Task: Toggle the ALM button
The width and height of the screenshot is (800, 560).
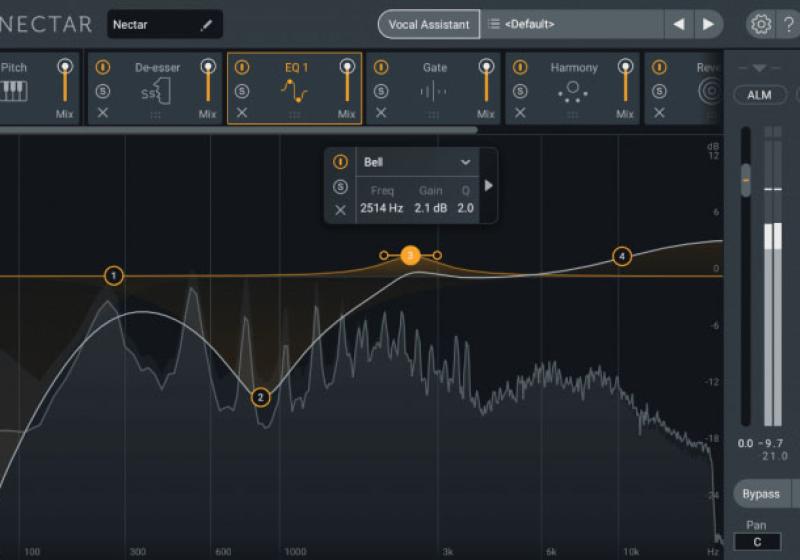Action: coord(759,95)
